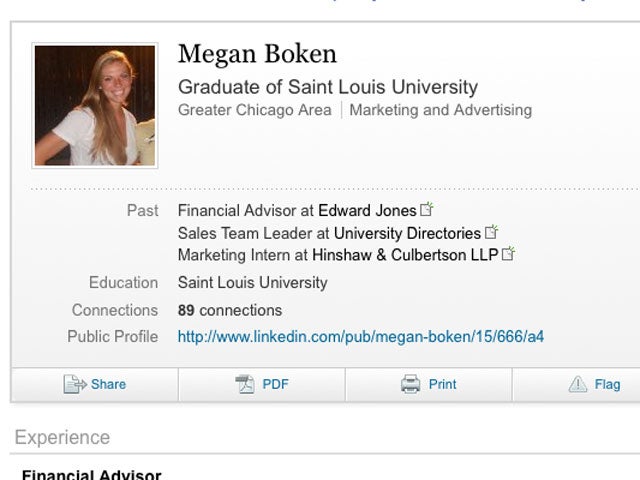The image size is (640, 480).
Task: Click the printer icon
Action: pos(410,384)
